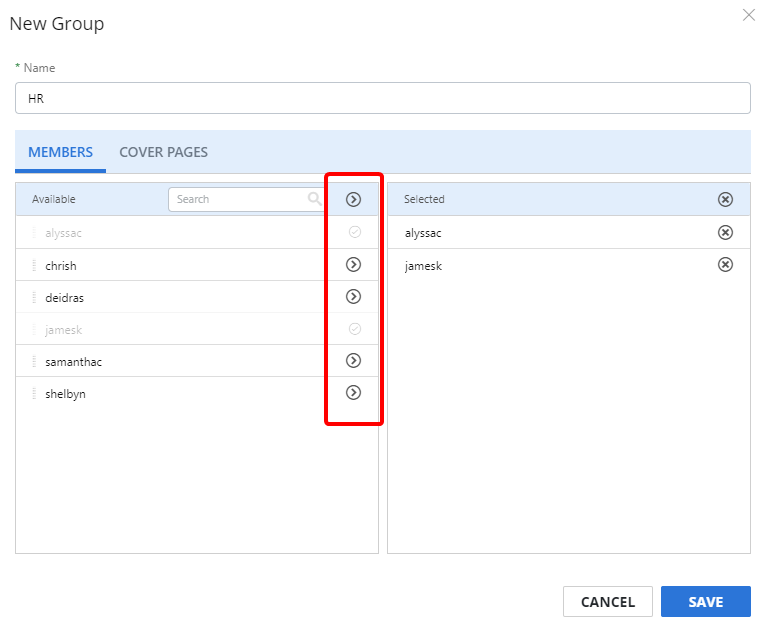This screenshot has width=768, height=623.
Task: Close the New Group dialog
Action: pos(748,15)
